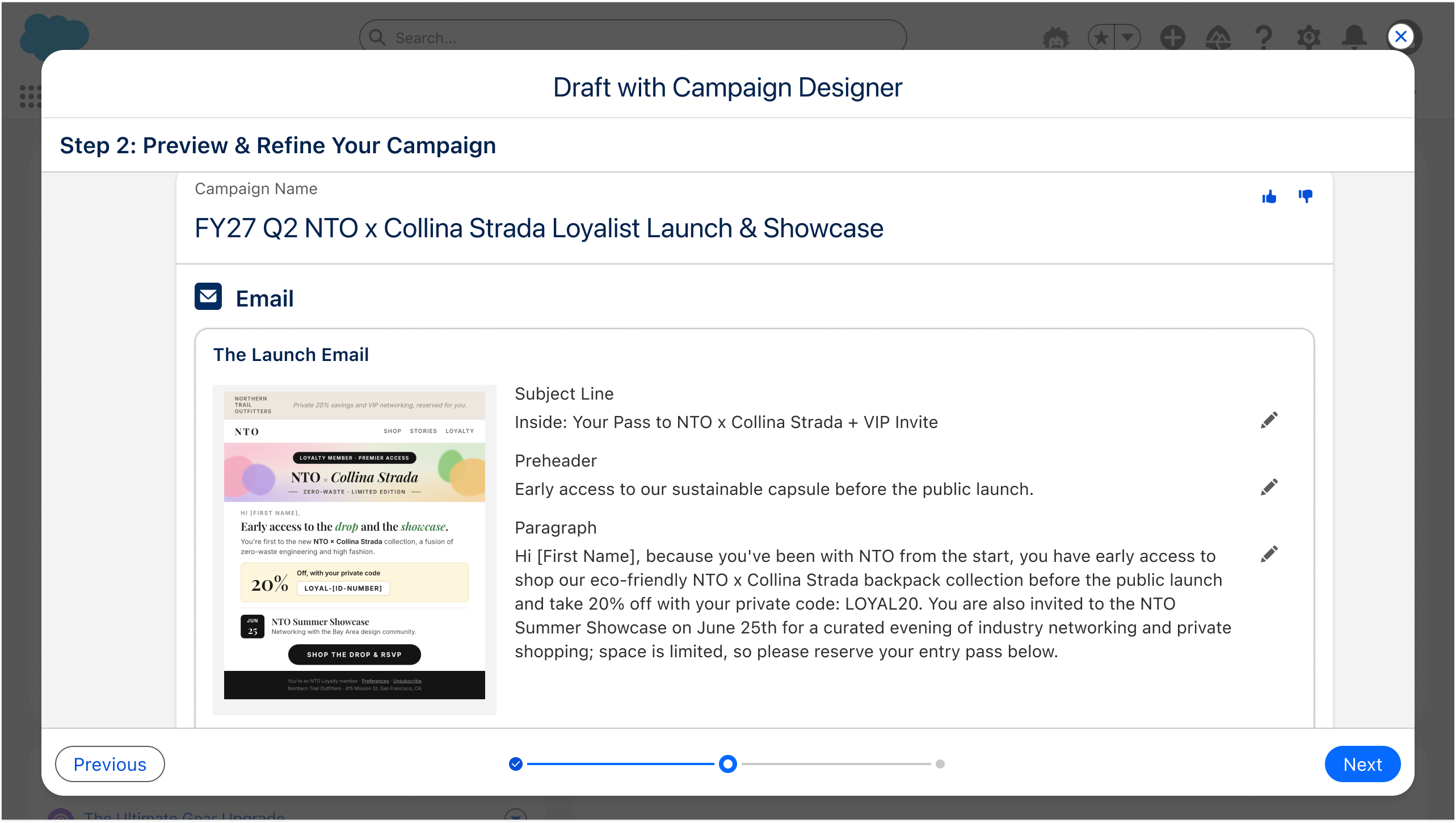Click the paragraph text beginning 'Hi [First Name]'

tap(874, 604)
